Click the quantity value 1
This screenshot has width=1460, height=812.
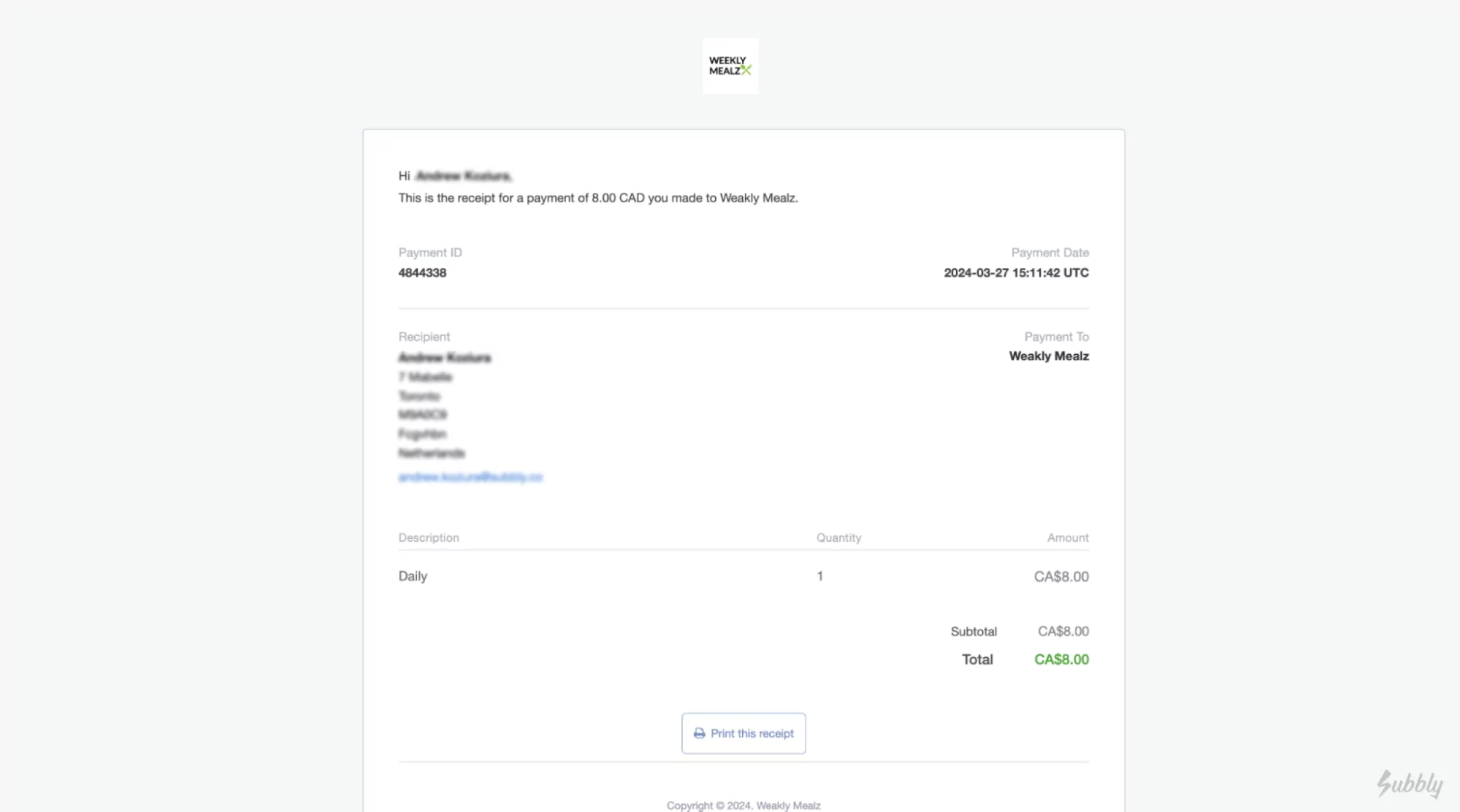[819, 576]
